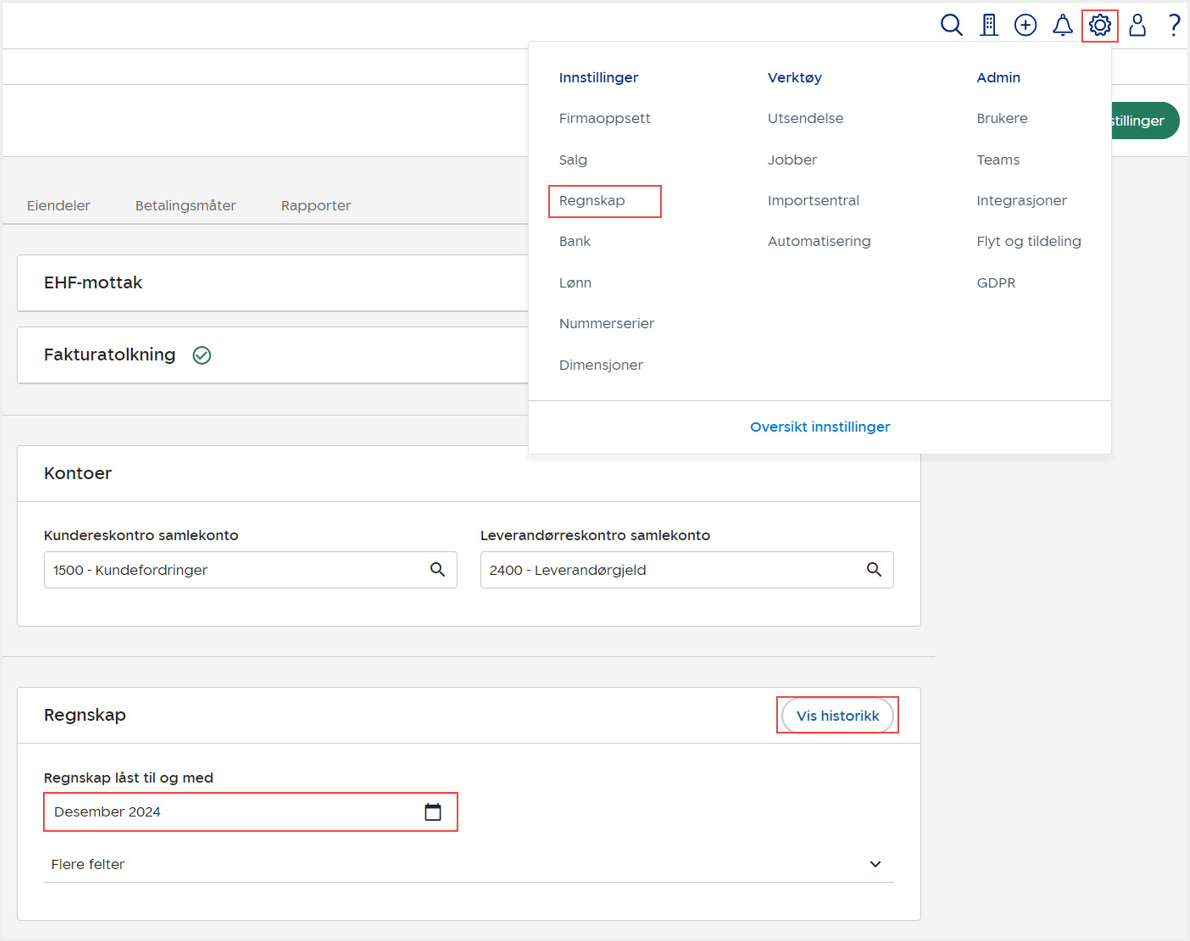The image size is (1190, 941).
Task: Expand the EHF-mottak panel
Action: (x=93, y=283)
